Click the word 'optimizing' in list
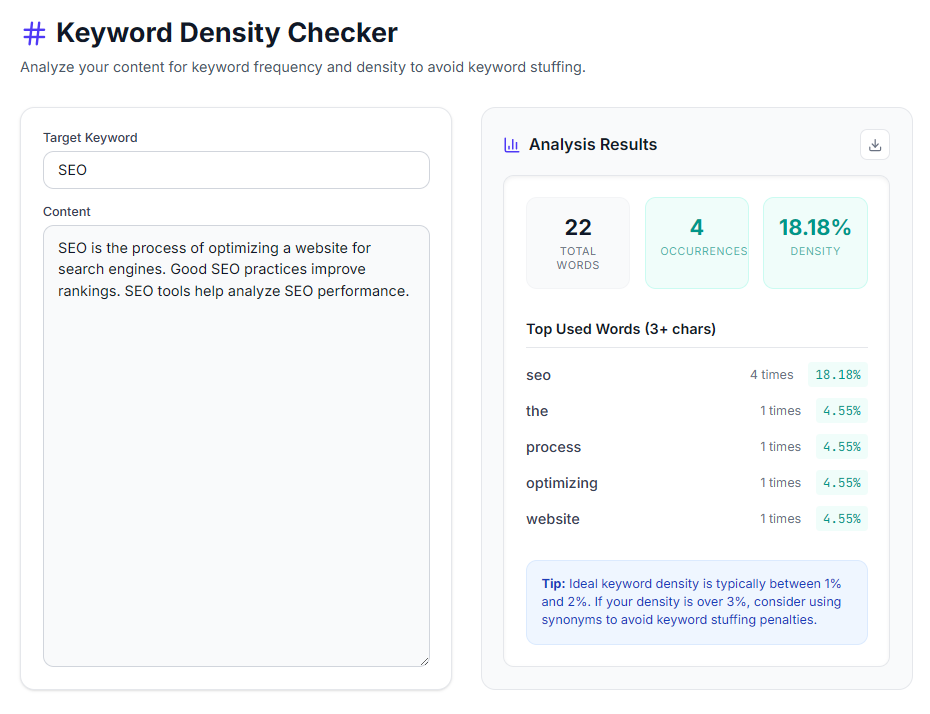 pos(562,483)
